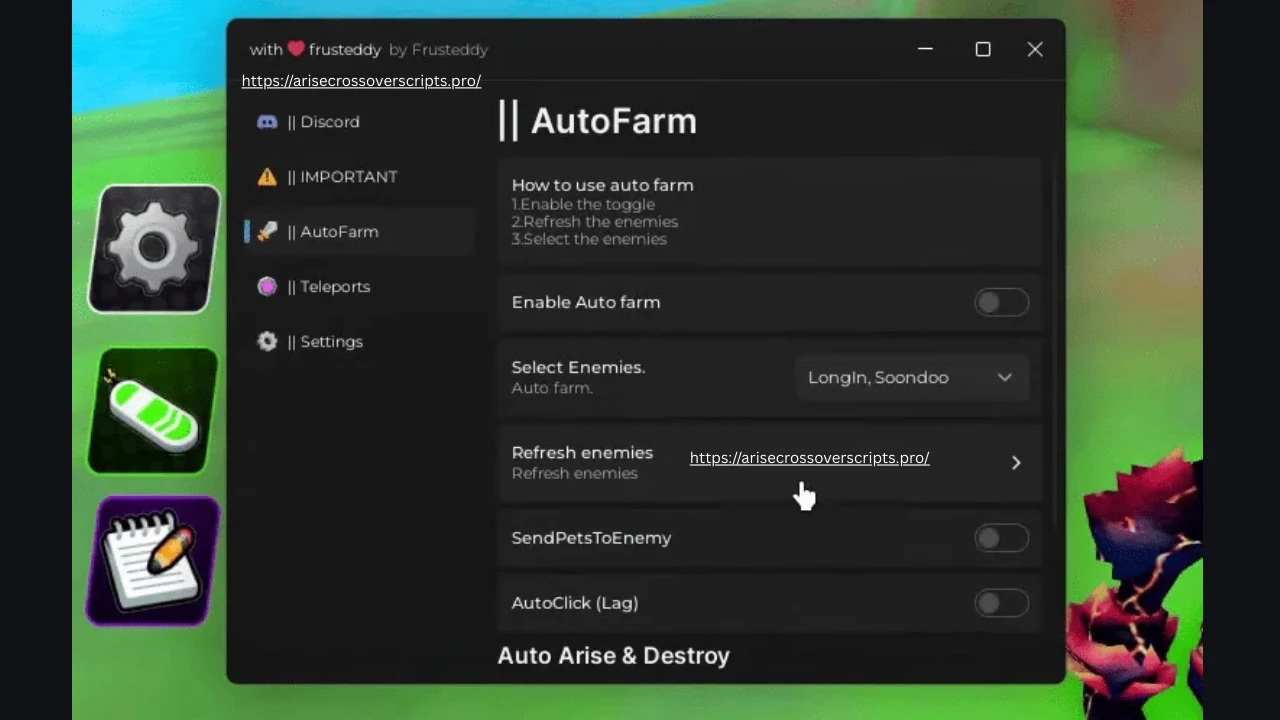The height and width of the screenshot is (720, 1280).
Task: Click the yellow warning triangle icon
Action: point(267,177)
